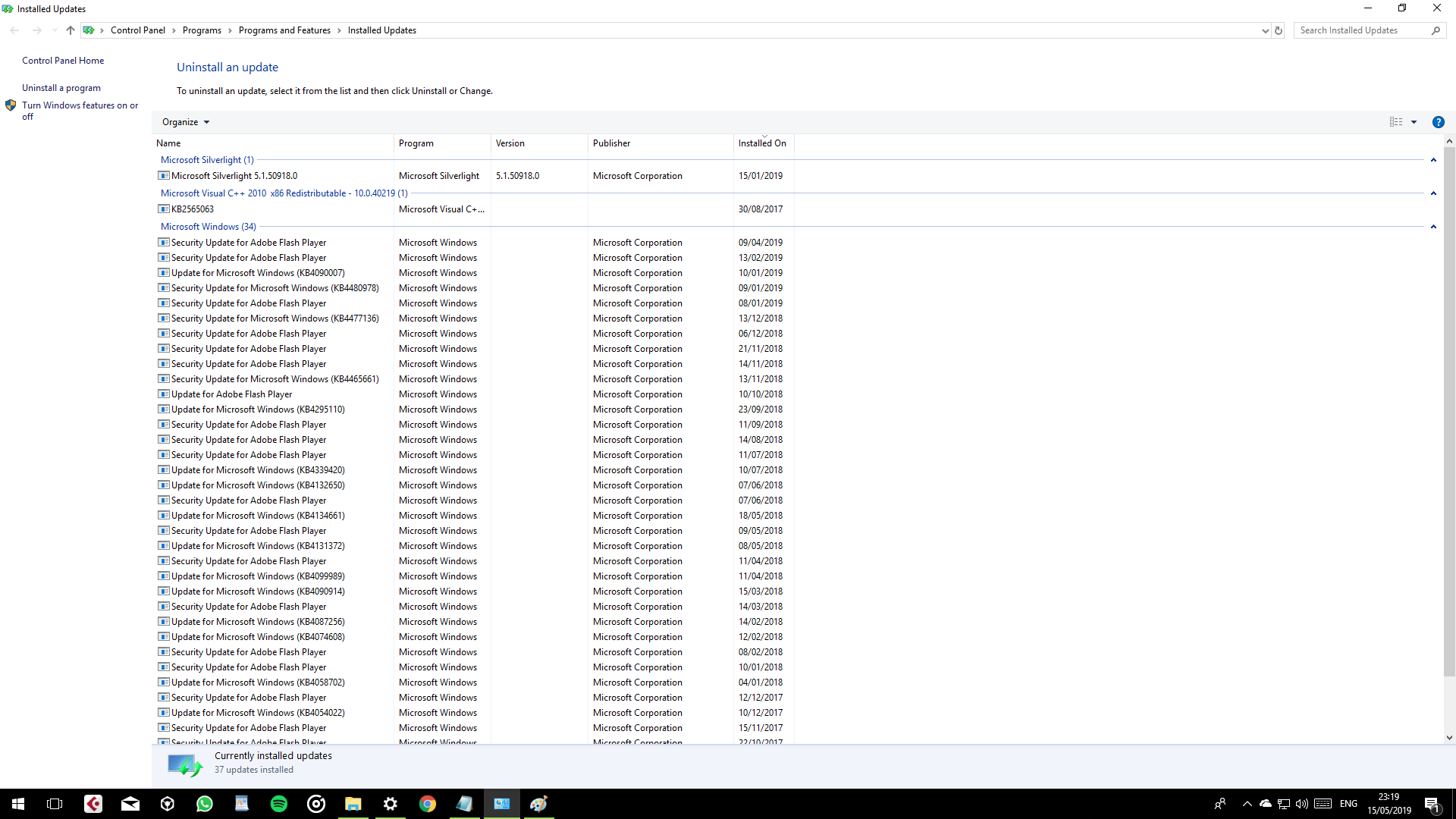
Task: Open the OneDrive cloud tray icon
Action: pyautogui.click(x=1266, y=804)
